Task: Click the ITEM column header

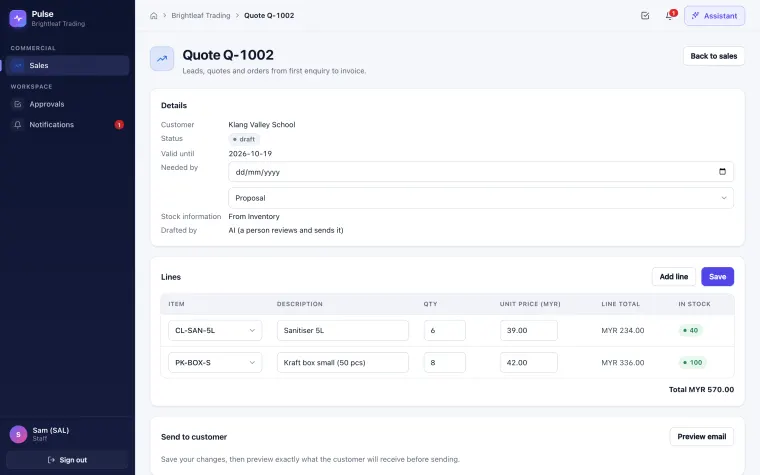Action: 176,304
